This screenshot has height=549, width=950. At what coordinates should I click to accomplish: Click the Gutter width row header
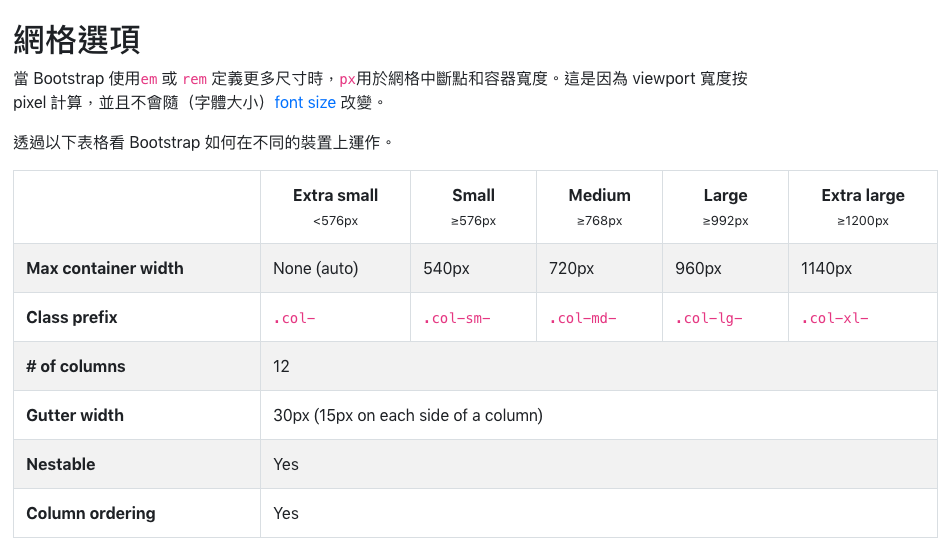75,415
